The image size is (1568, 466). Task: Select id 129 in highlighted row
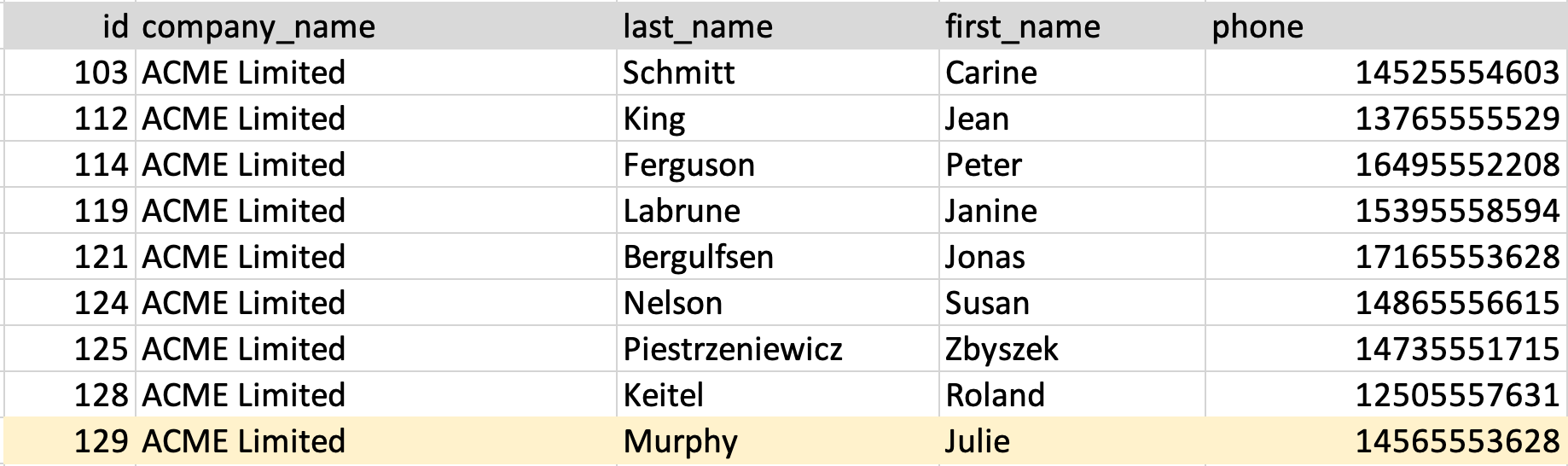pos(100,441)
